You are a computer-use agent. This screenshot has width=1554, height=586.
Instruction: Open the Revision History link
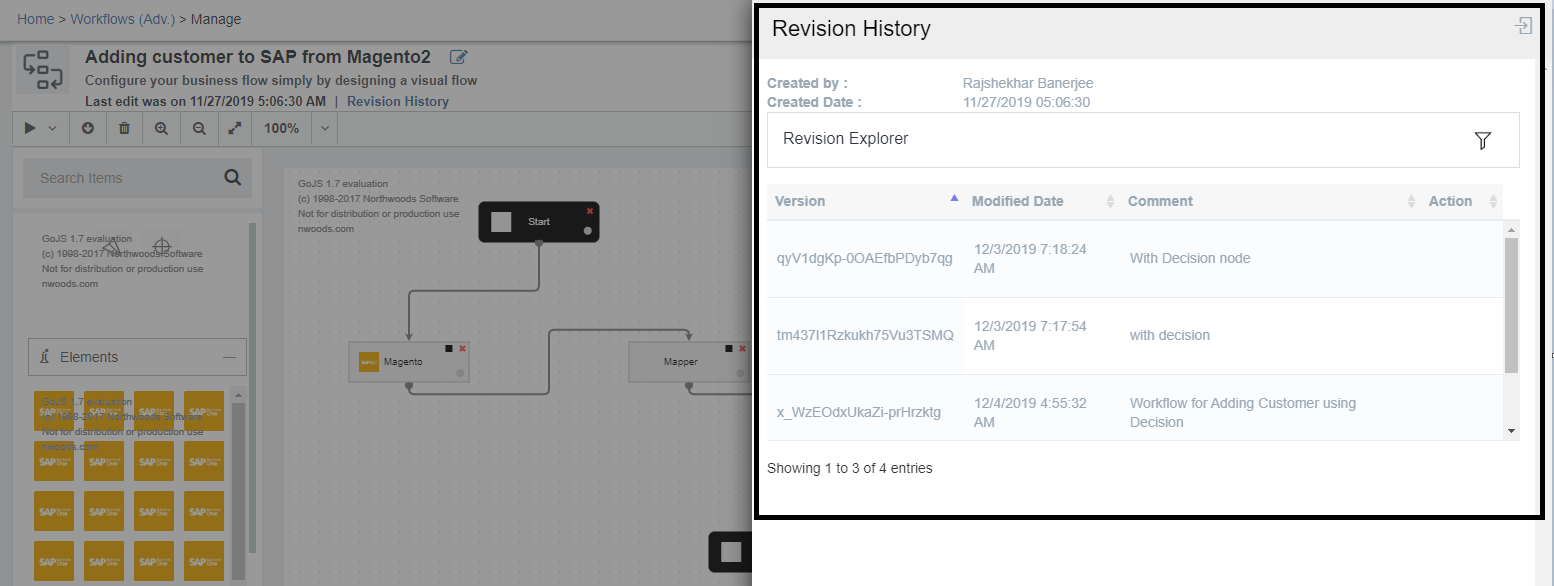coord(397,101)
